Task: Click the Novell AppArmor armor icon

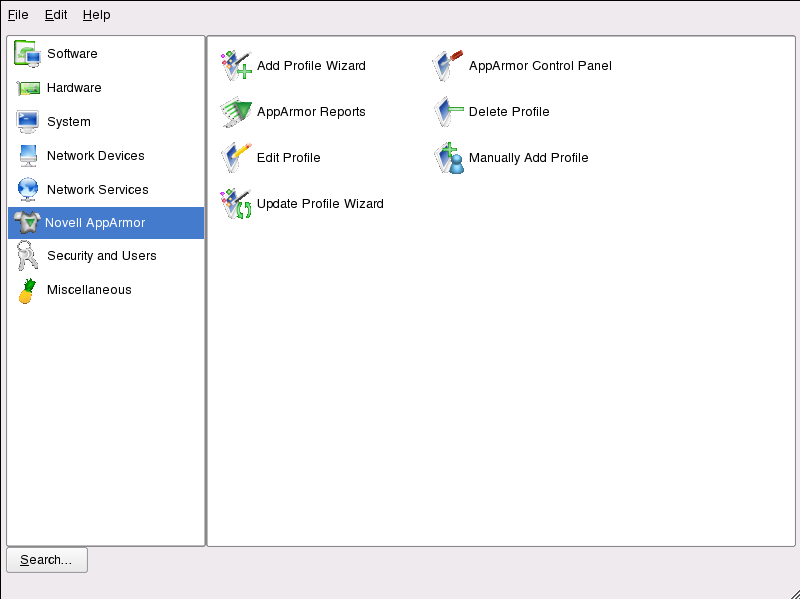Action: [x=27, y=223]
